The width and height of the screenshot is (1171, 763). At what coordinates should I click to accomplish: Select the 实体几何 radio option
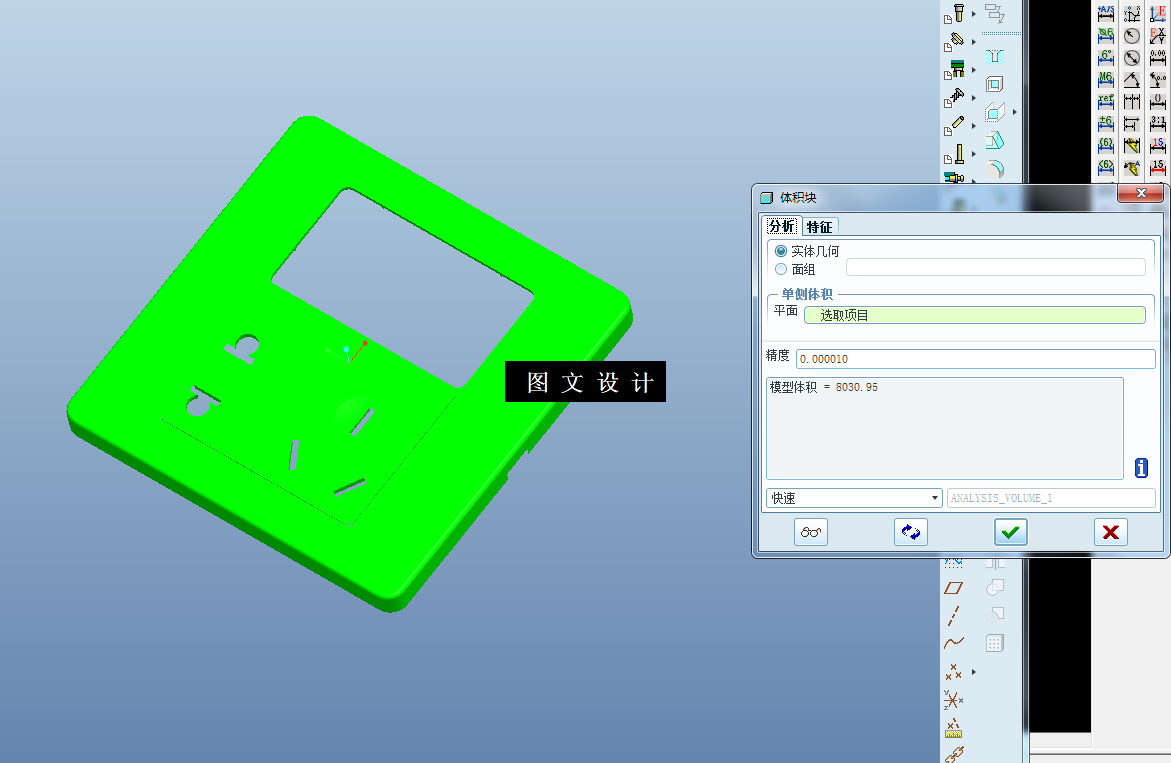pos(781,251)
